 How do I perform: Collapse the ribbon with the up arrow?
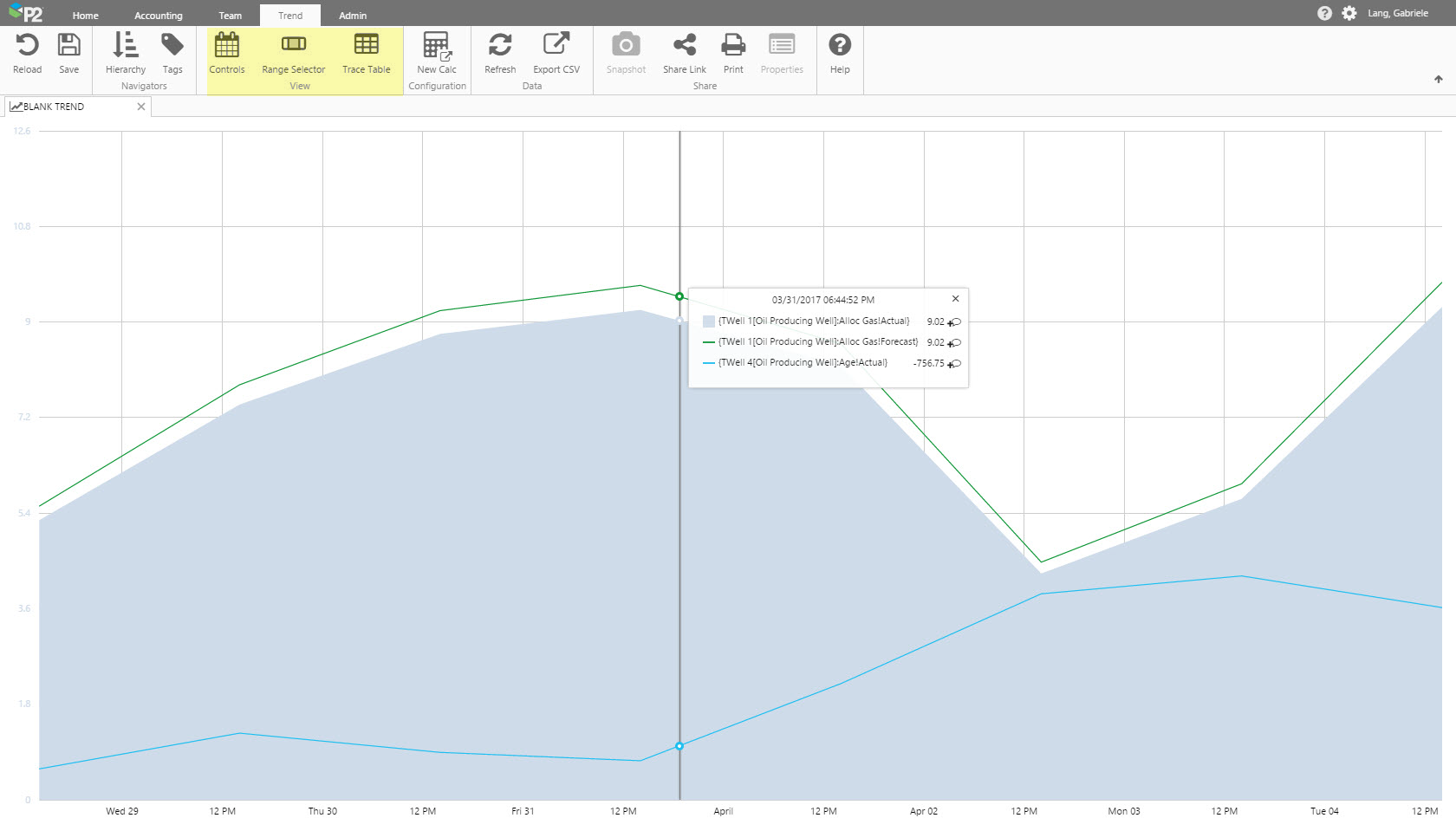(1439, 79)
